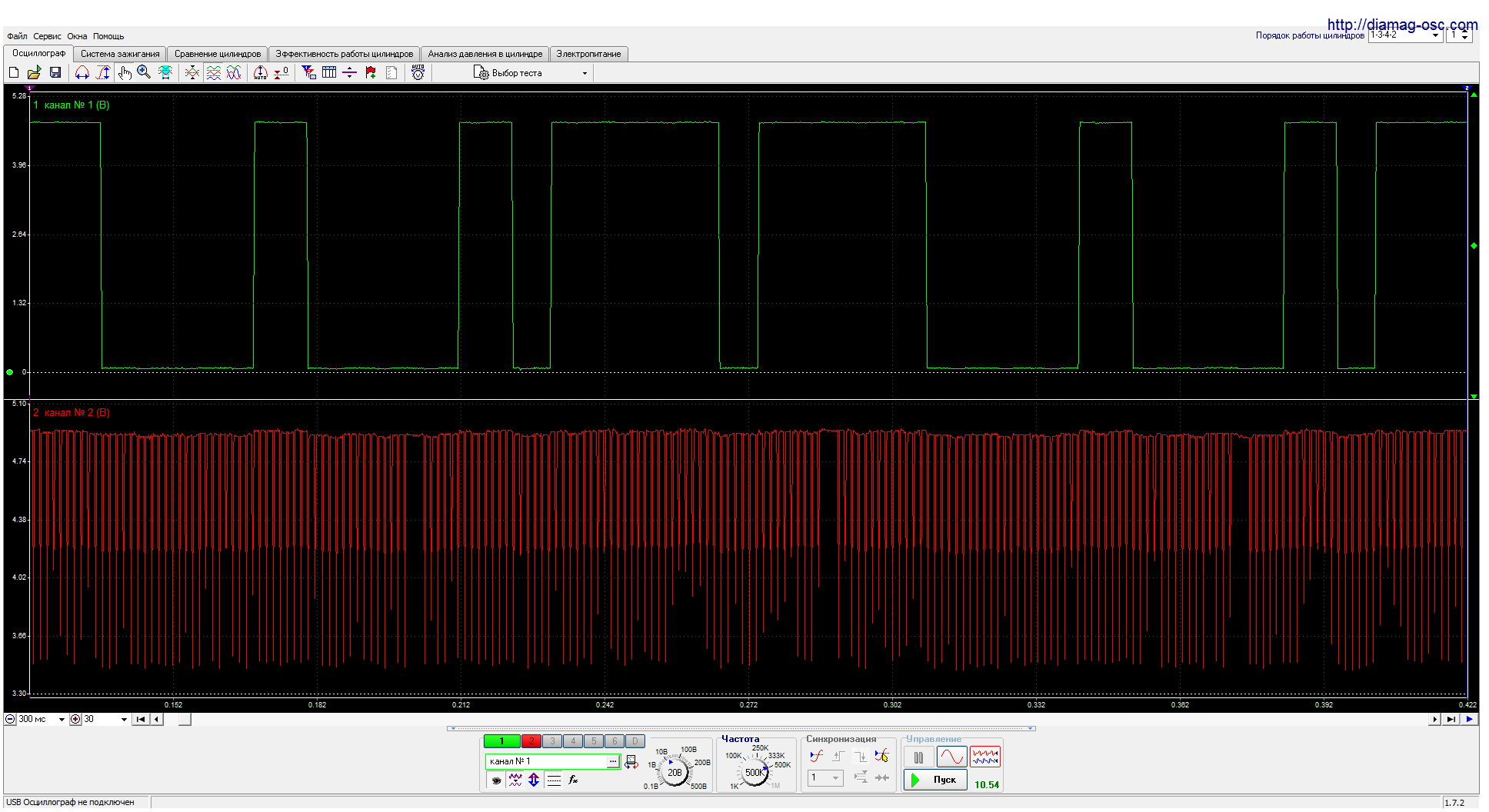Open the Помощь menu
Image resolution: width=1489 pixels, height=812 pixels.
point(108,36)
